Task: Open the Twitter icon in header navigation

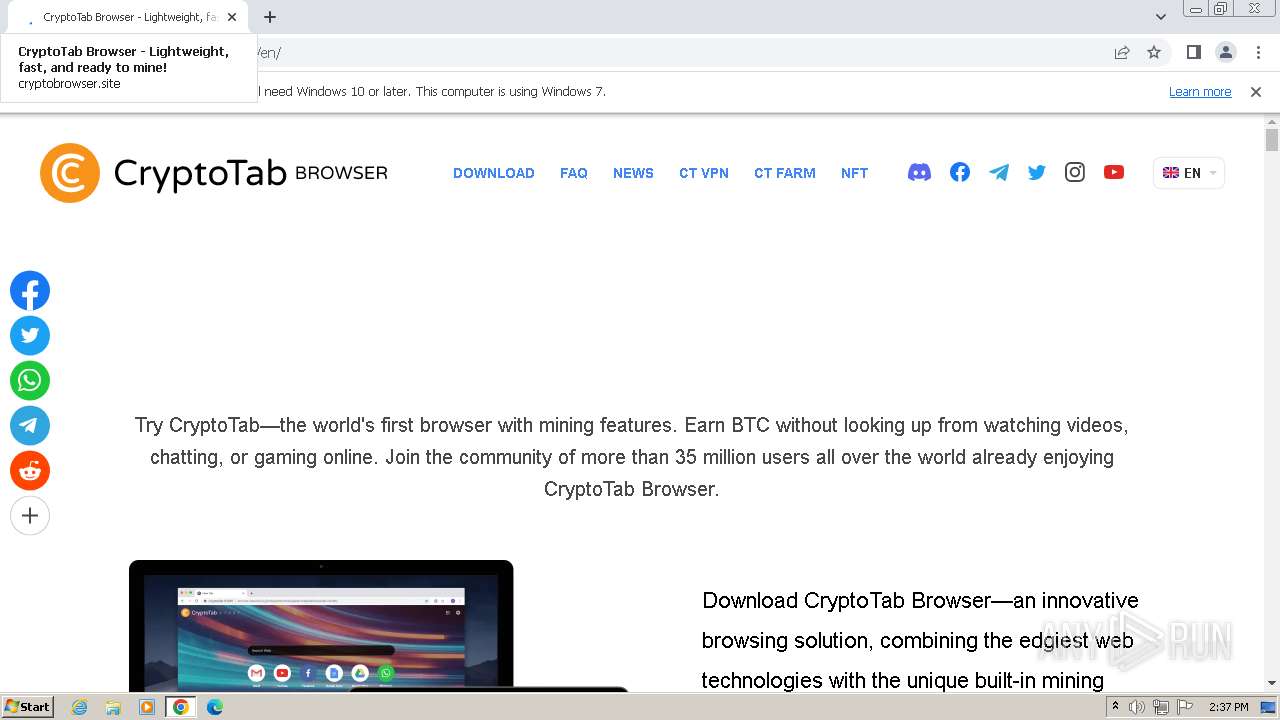Action: pos(1037,173)
